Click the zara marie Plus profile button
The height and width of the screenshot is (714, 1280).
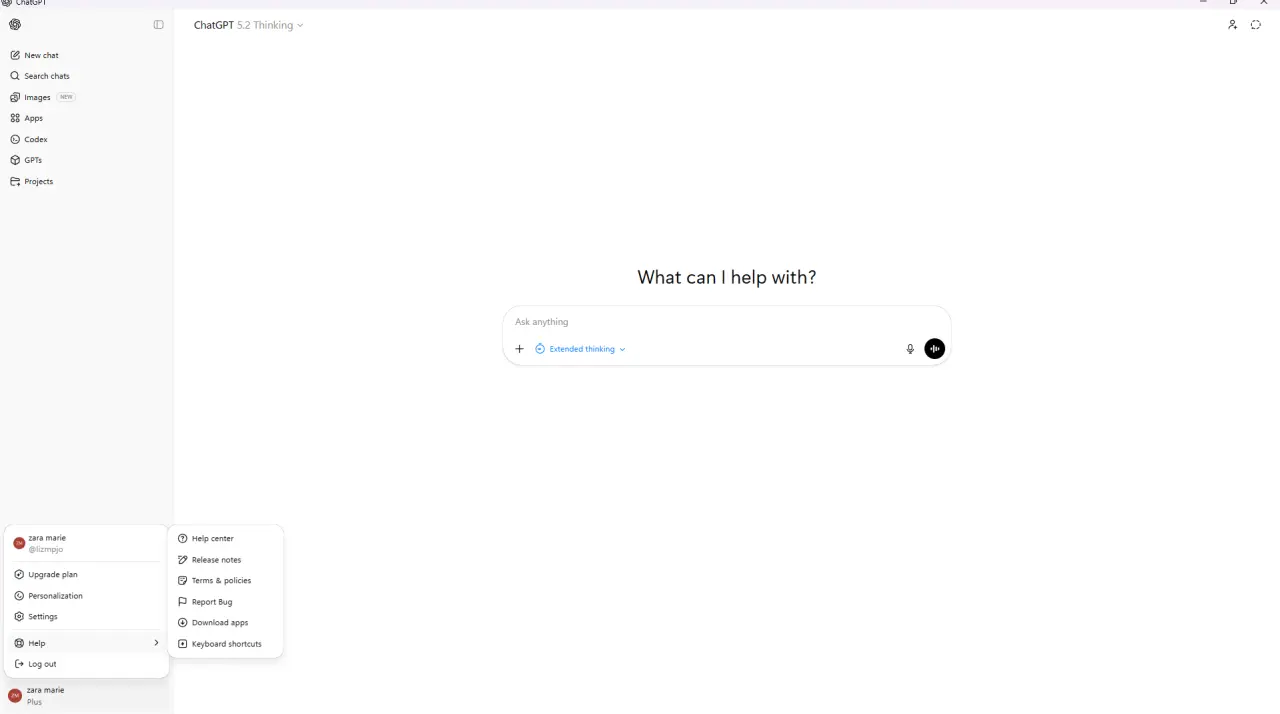(x=86, y=696)
